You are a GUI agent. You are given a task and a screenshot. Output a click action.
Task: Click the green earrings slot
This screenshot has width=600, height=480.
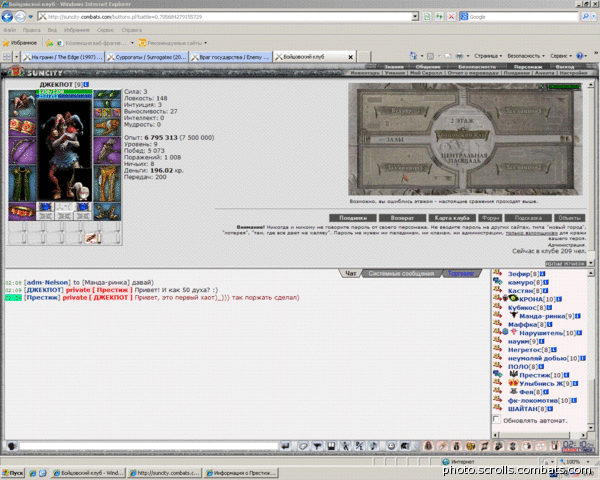coord(107,94)
